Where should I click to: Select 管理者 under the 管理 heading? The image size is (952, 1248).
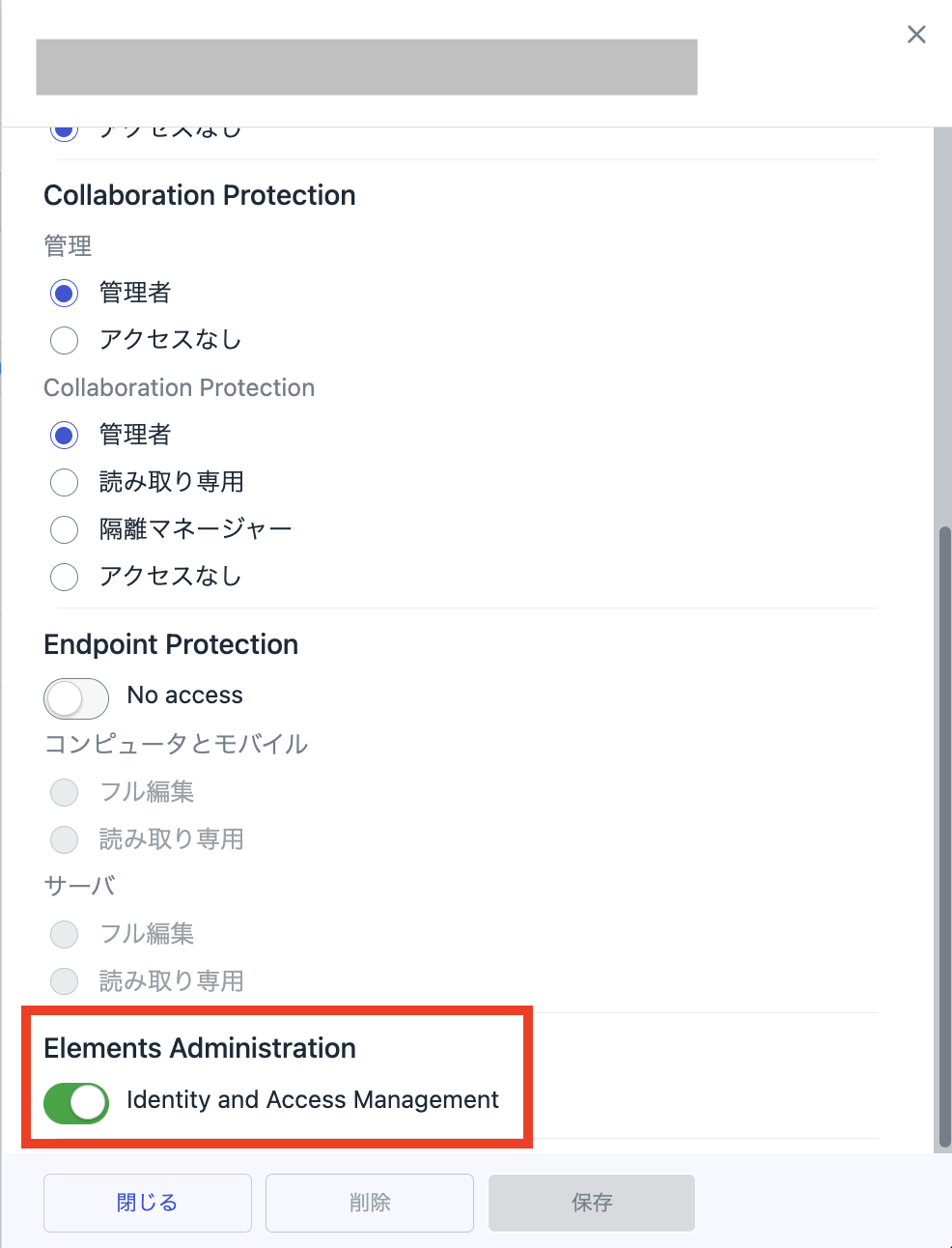[65, 293]
